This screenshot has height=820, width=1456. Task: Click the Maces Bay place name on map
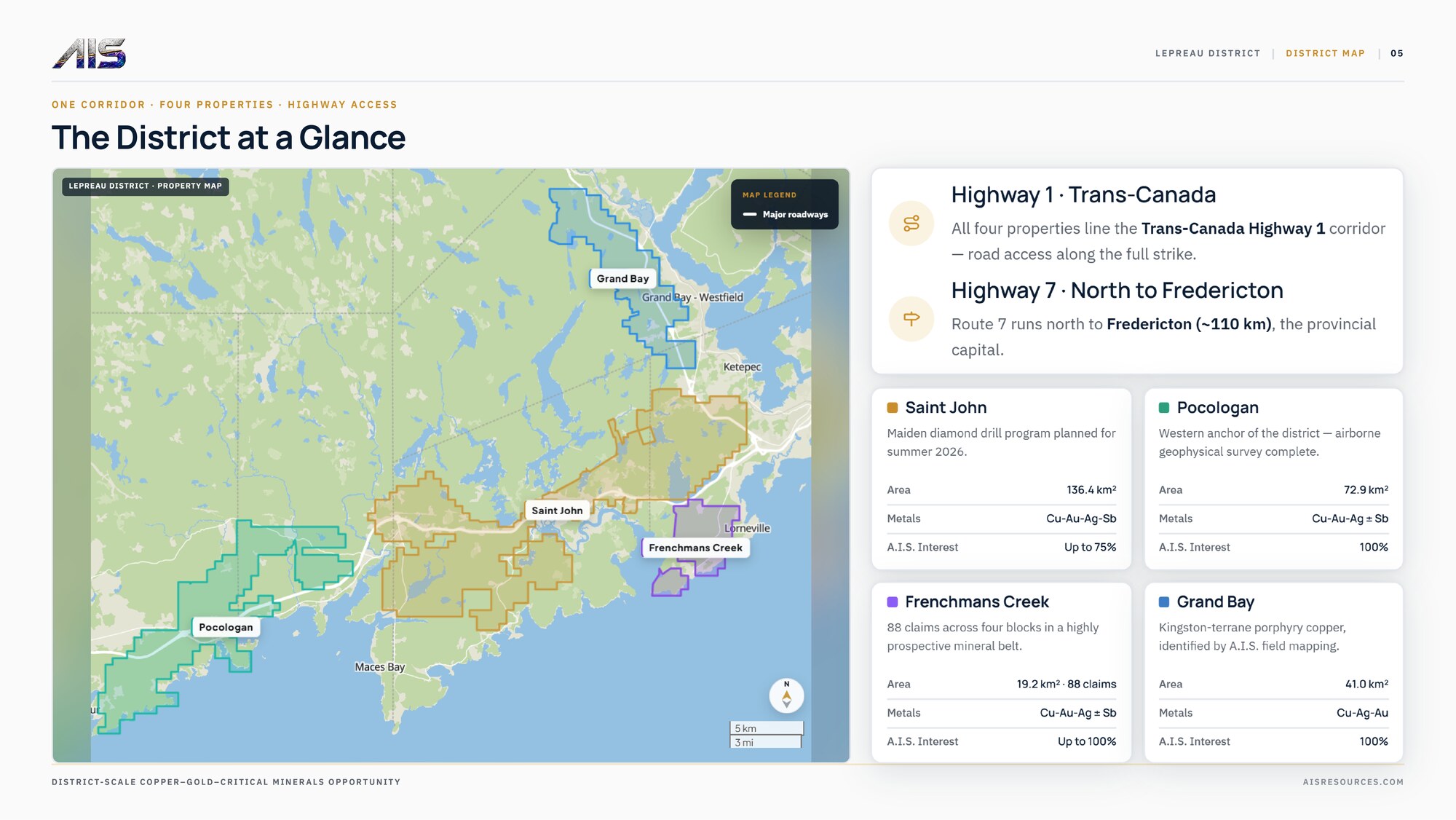point(379,667)
